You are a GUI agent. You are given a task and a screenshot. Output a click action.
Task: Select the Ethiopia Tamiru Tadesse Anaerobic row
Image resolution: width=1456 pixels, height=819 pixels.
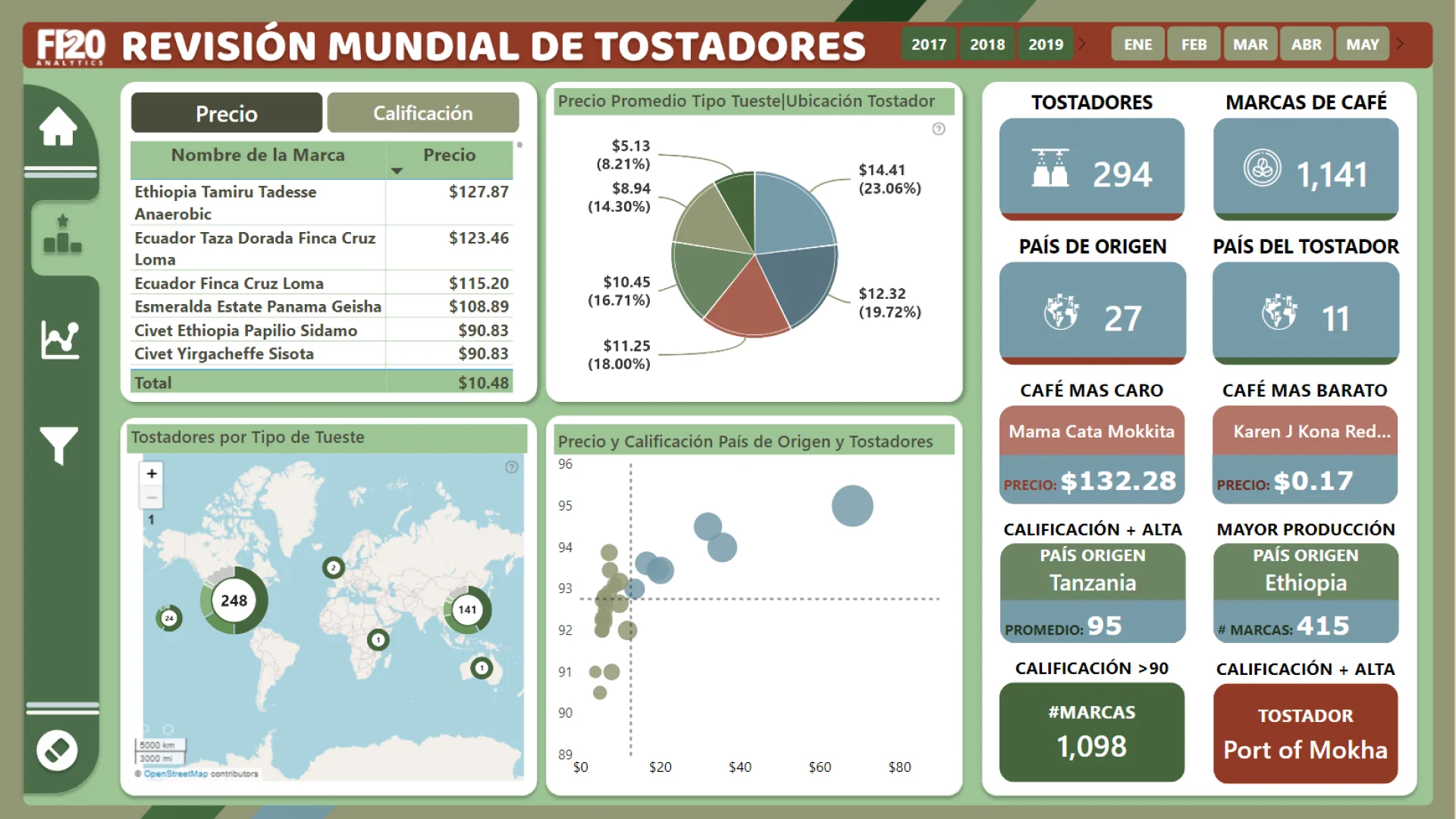(322, 202)
